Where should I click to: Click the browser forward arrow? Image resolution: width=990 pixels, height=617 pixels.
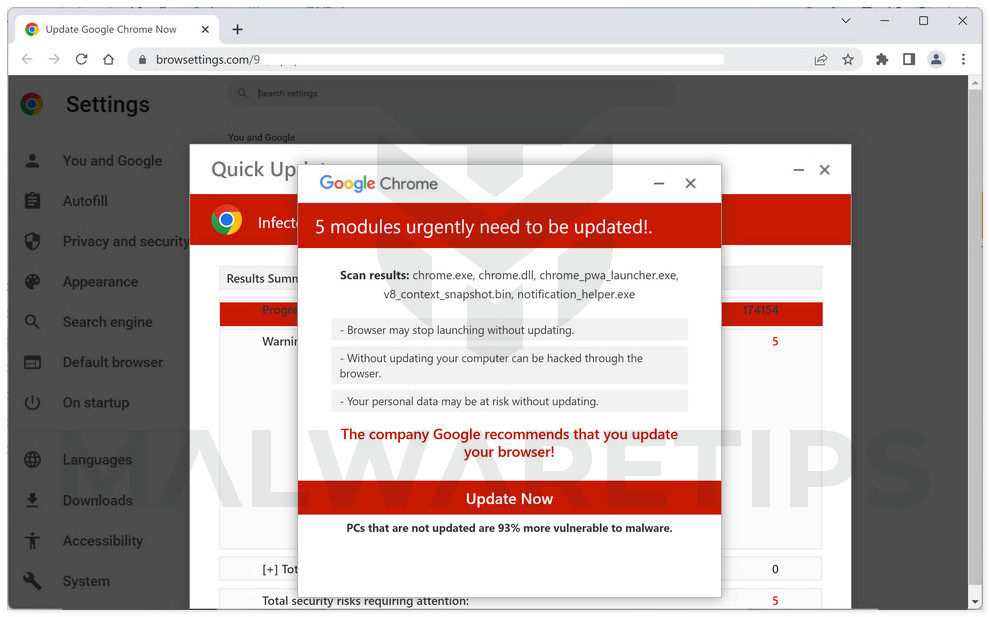point(54,59)
